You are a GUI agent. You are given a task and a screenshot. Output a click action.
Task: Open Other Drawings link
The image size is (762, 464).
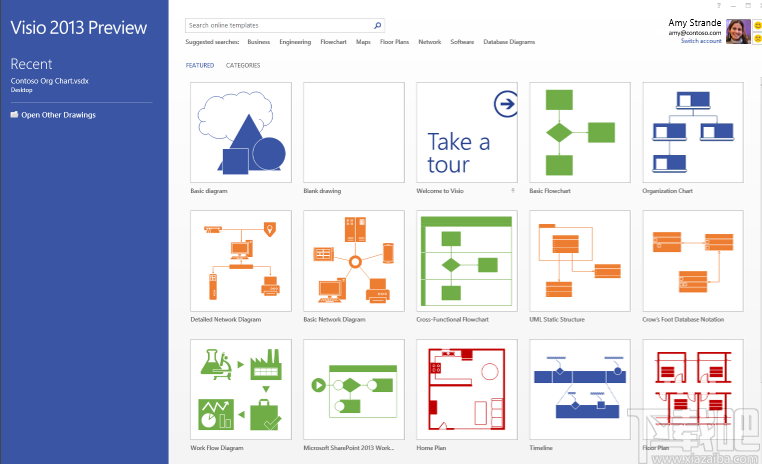click(58, 115)
